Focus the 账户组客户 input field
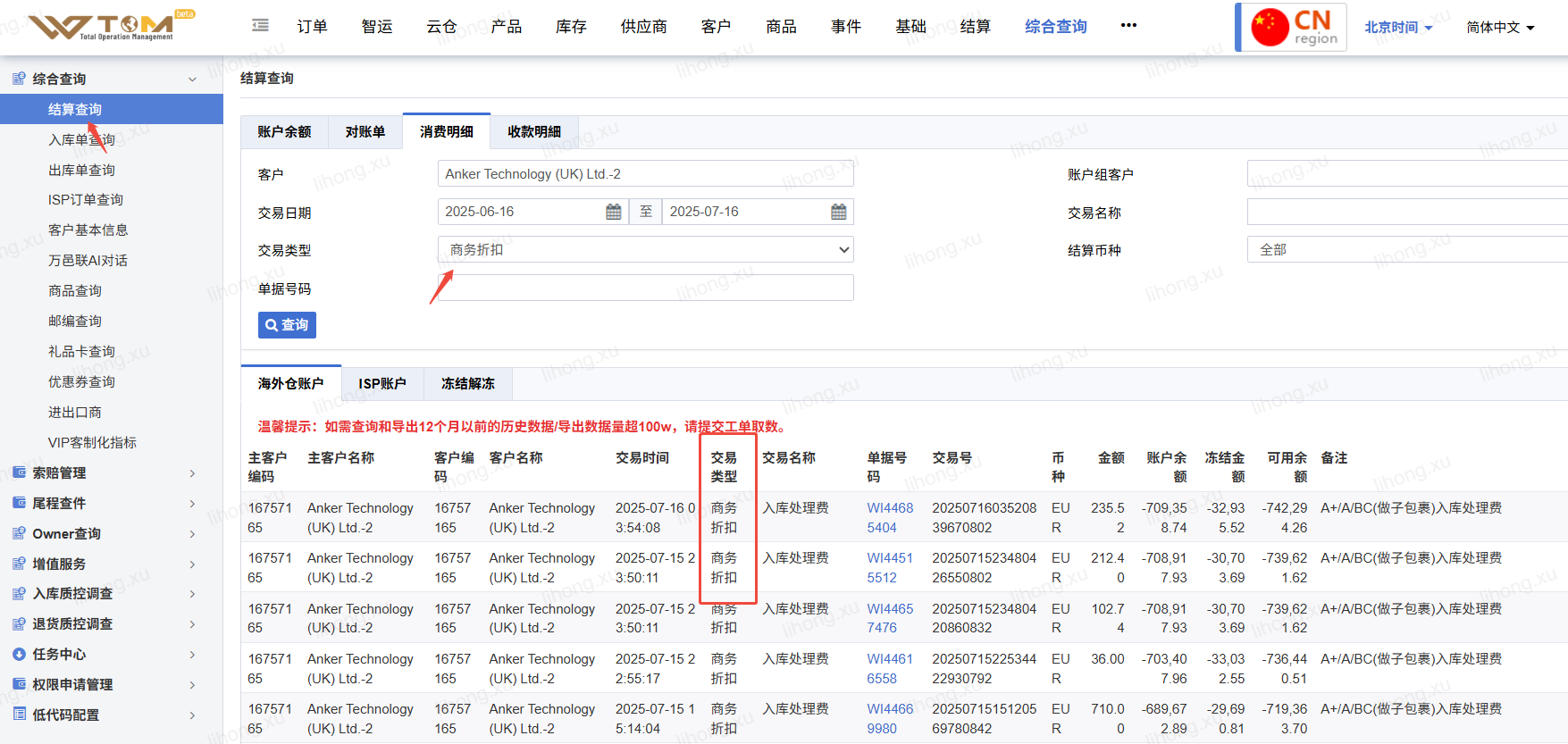The width and height of the screenshot is (1568, 744). point(1407,173)
